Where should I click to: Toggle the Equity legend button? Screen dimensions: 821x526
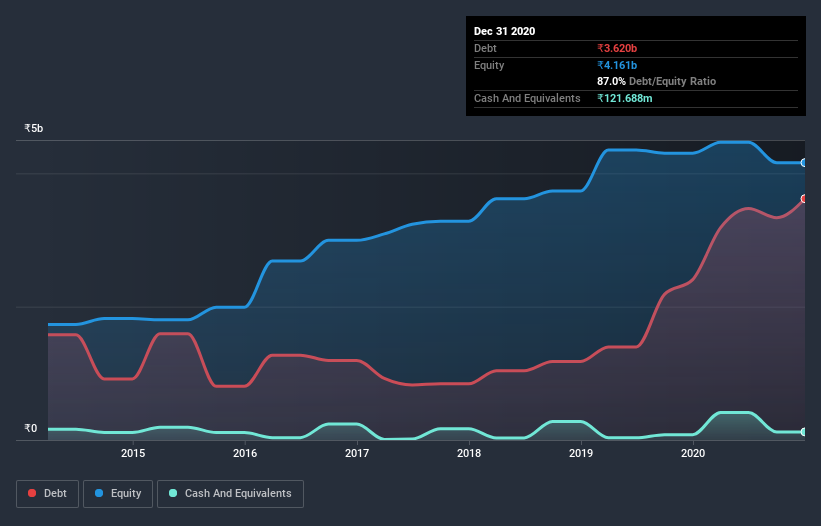tap(118, 494)
